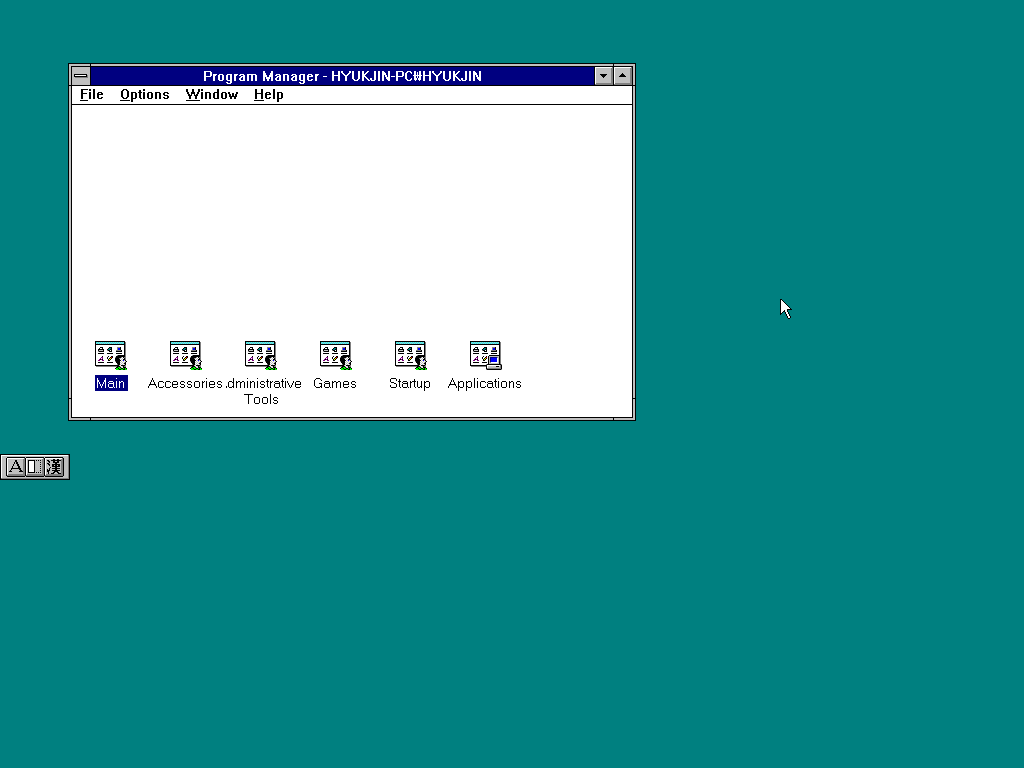Click the 'Main' label text
The height and width of the screenshot is (768, 1024).
pos(110,383)
